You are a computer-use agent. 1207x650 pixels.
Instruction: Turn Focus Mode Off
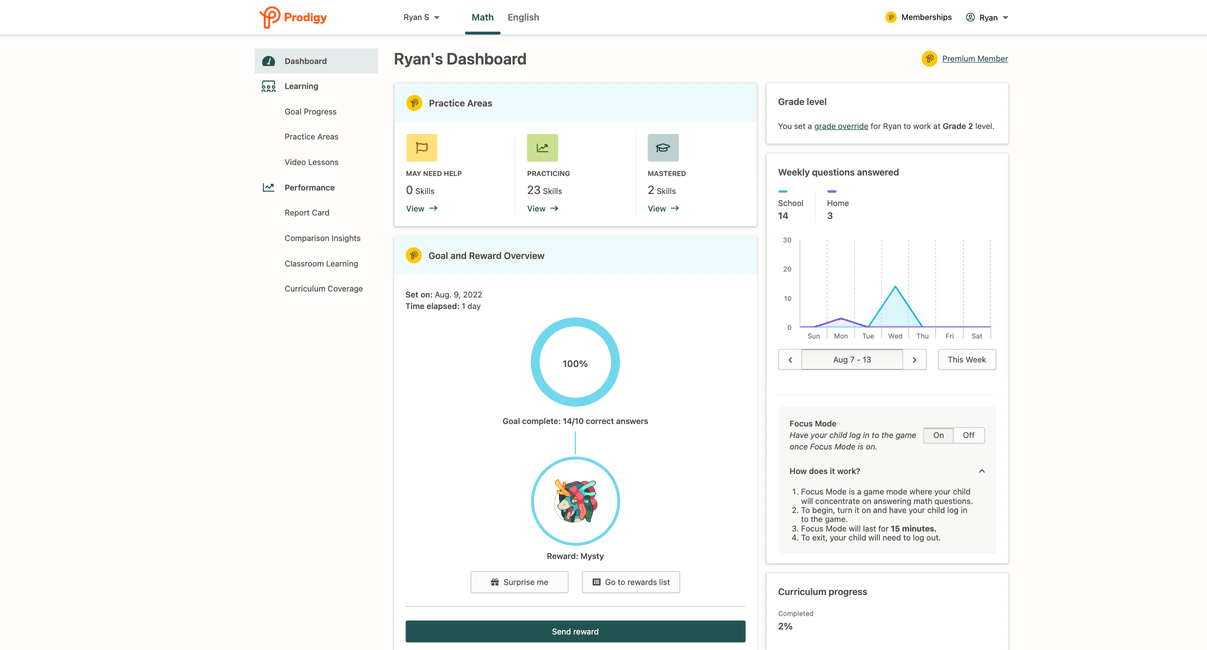(x=968, y=435)
